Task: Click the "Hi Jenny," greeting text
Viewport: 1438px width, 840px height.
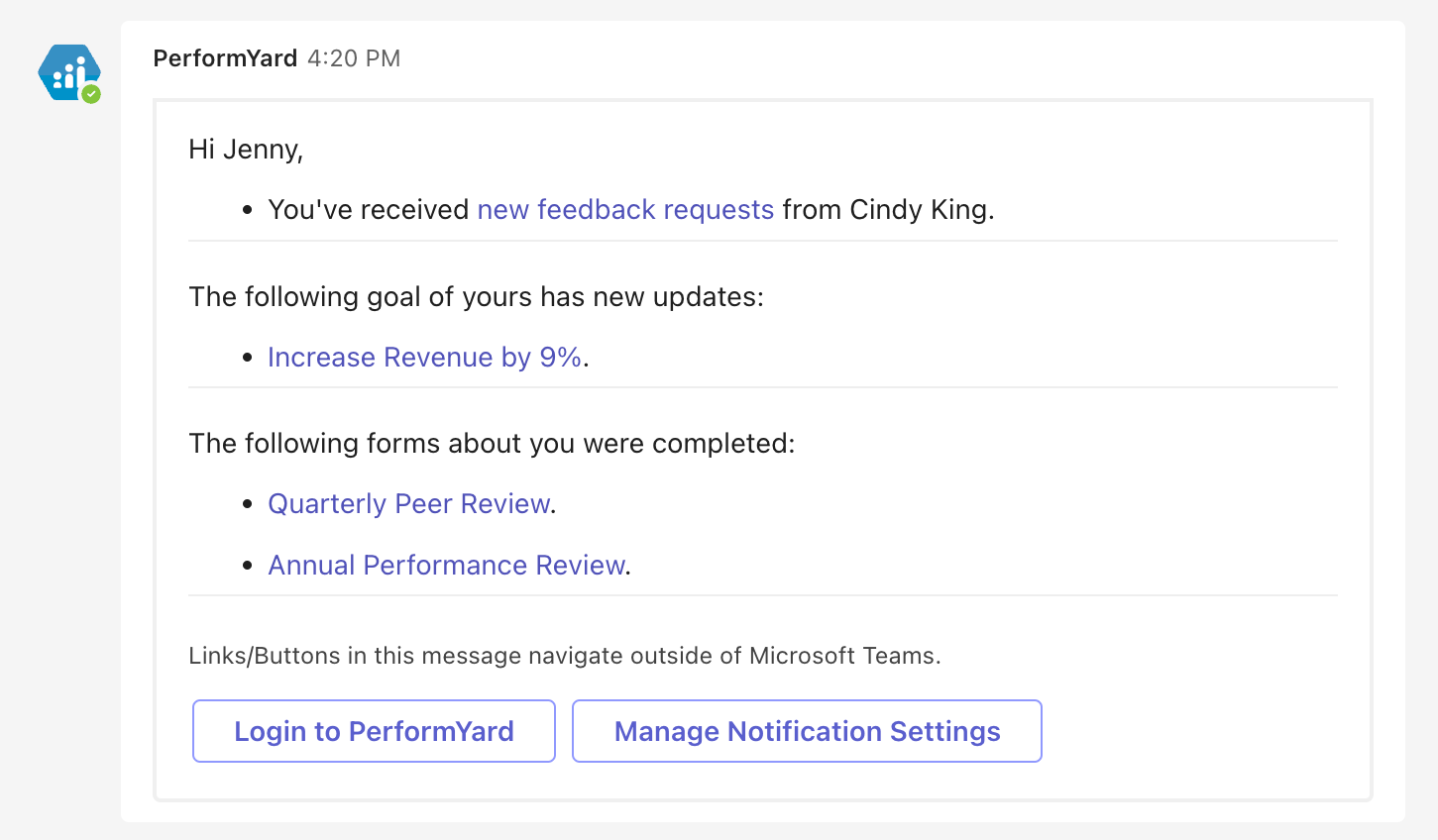Action: (246, 150)
